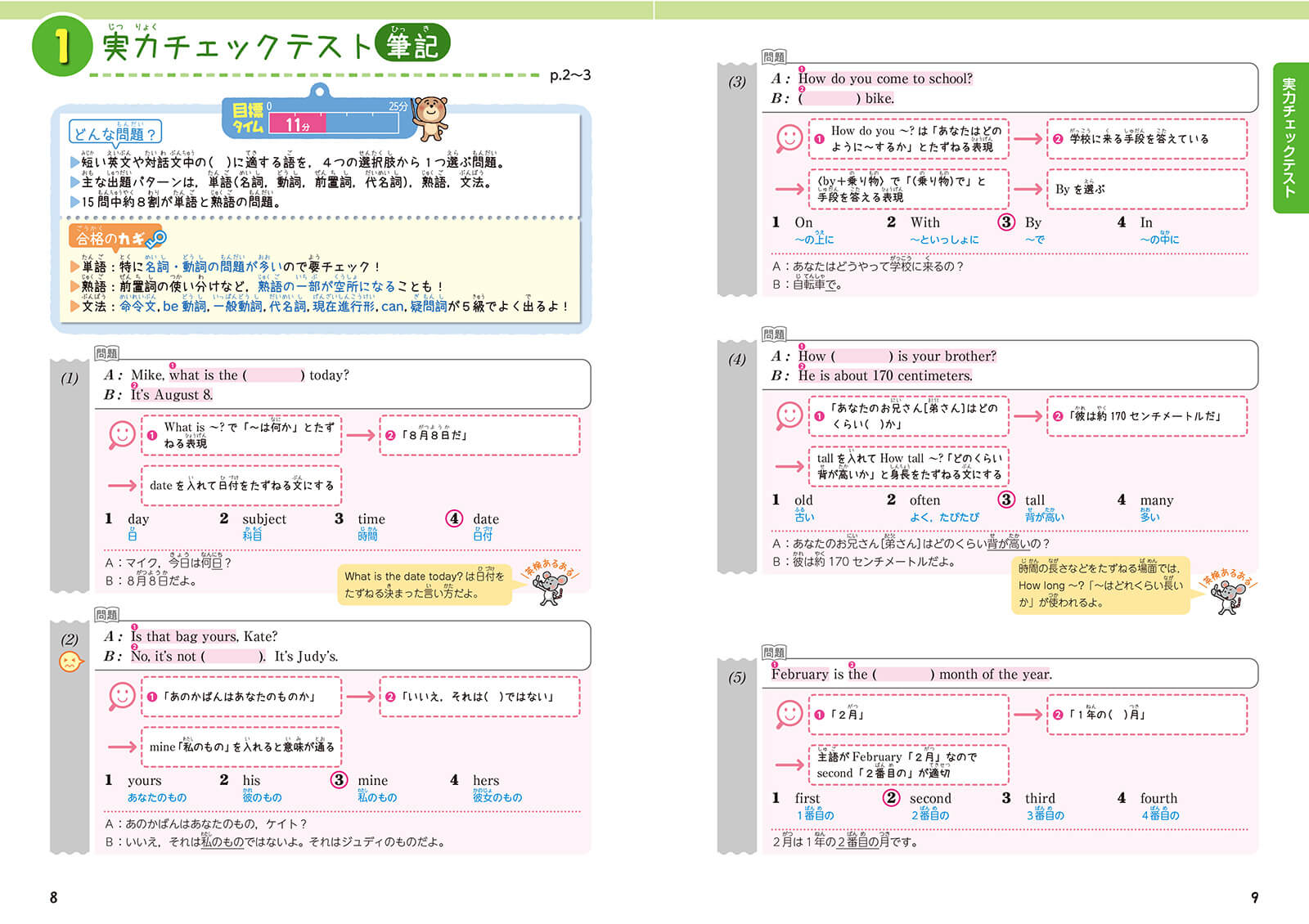
Task: Click the smiley face in question (3) explanation
Action: point(789,137)
